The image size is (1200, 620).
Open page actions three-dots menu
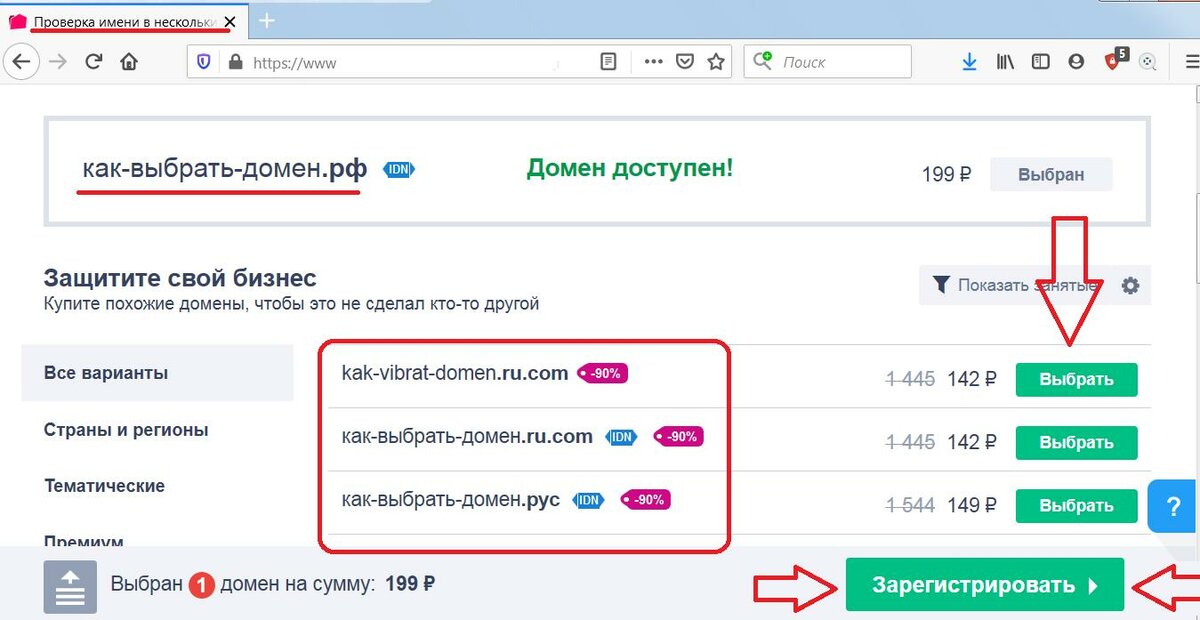(x=654, y=62)
